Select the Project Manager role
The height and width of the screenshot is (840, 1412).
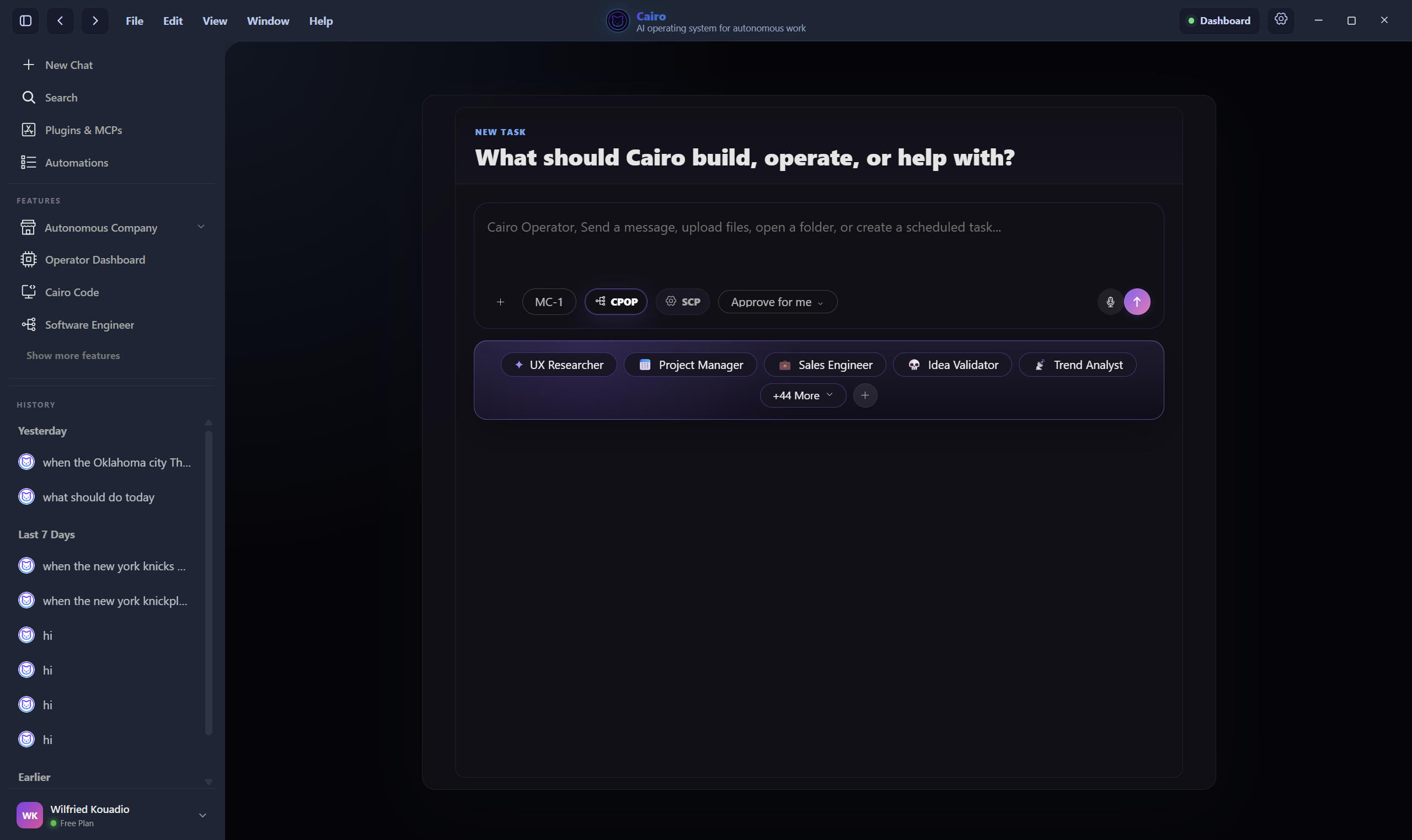(x=691, y=365)
